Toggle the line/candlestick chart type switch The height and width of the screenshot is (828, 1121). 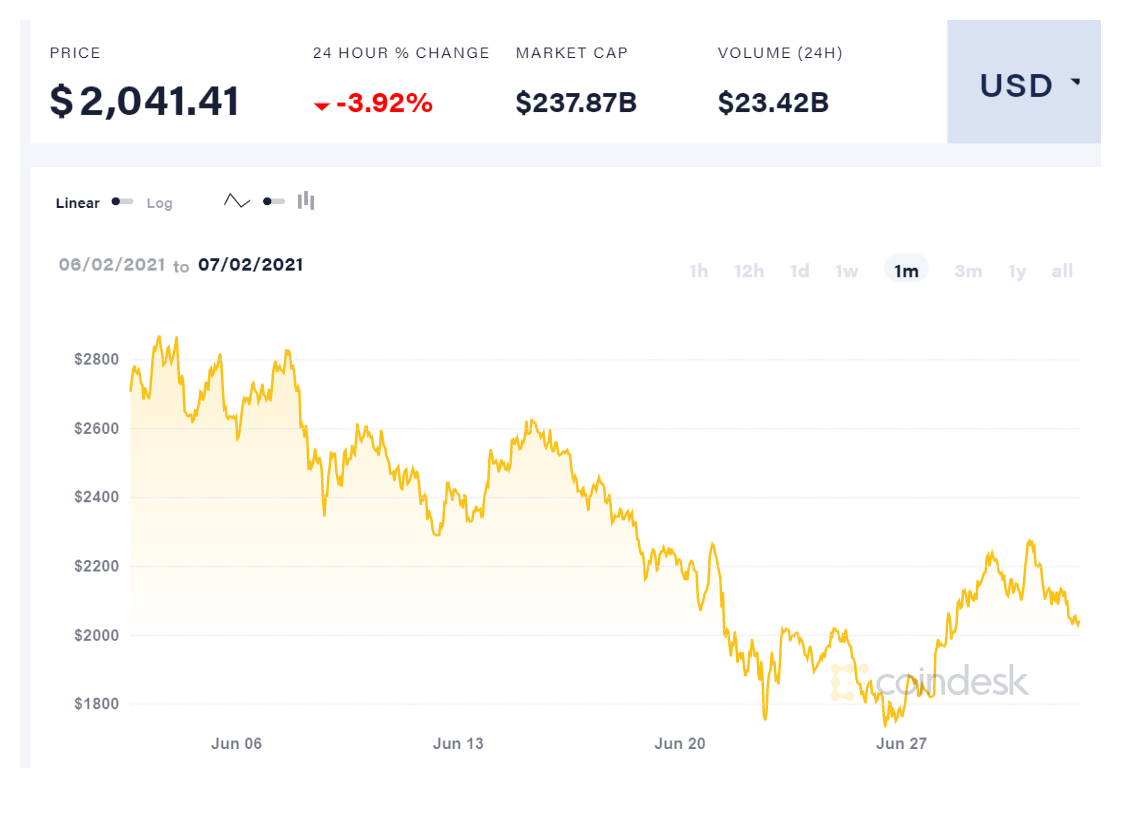tap(273, 202)
